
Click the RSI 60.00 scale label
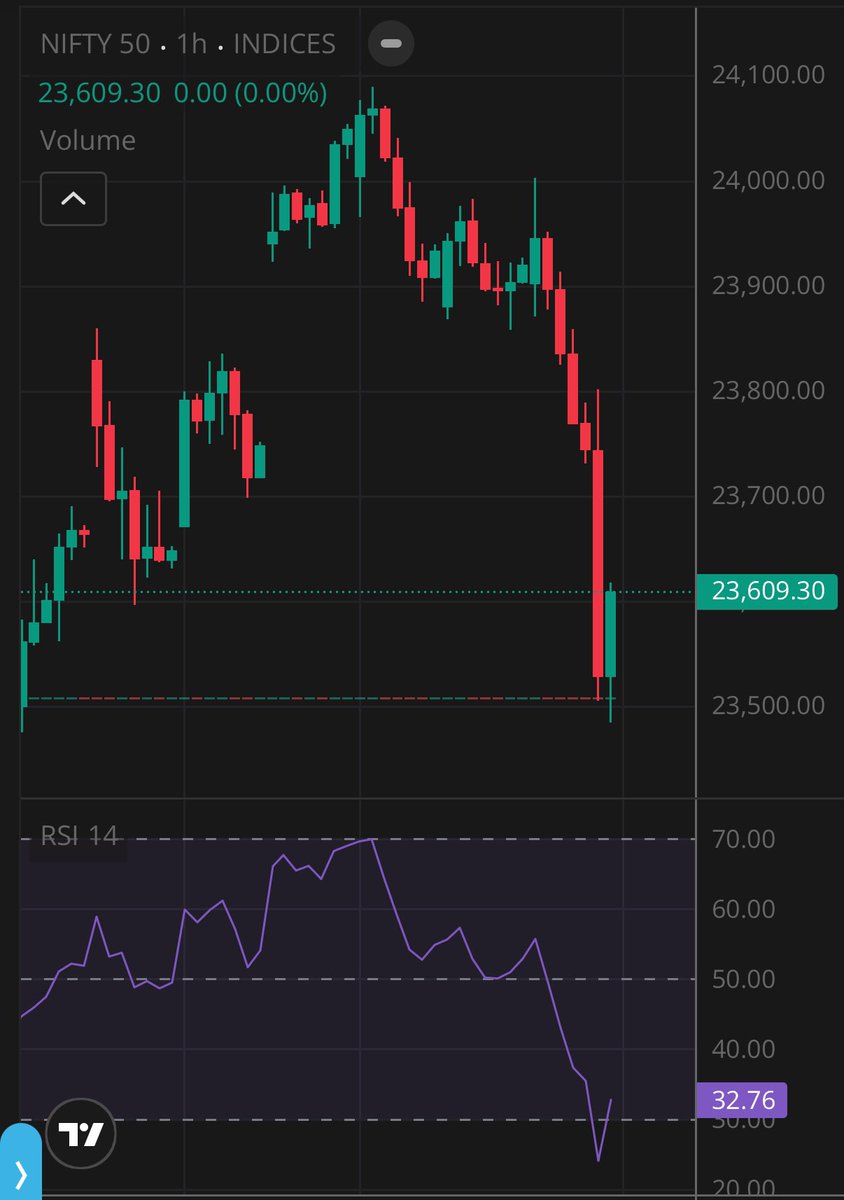pyautogui.click(x=743, y=909)
